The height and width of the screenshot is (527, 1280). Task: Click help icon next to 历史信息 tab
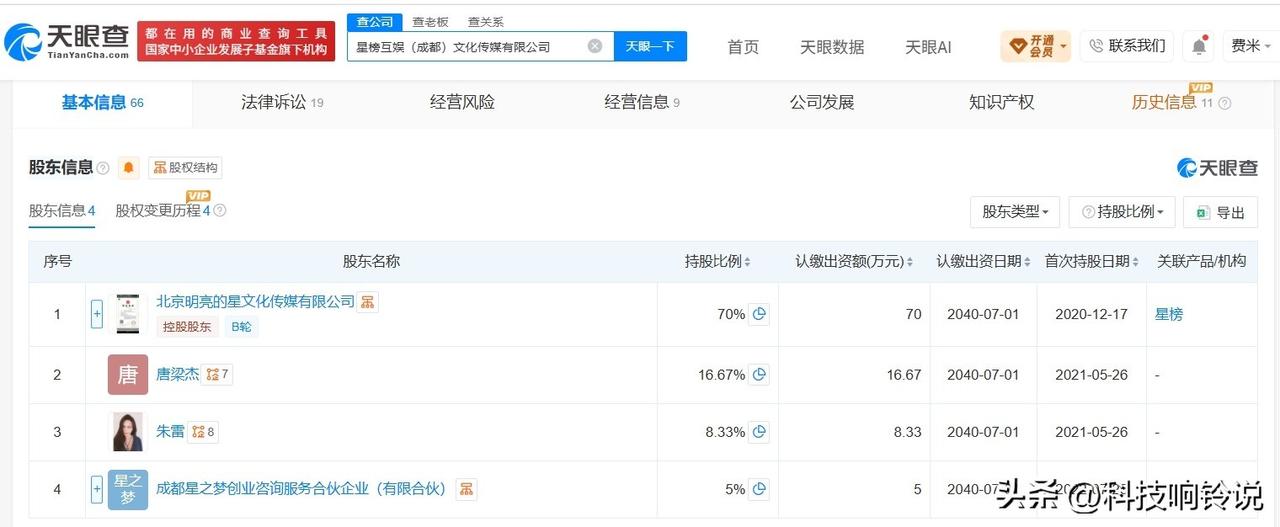(x=1225, y=103)
